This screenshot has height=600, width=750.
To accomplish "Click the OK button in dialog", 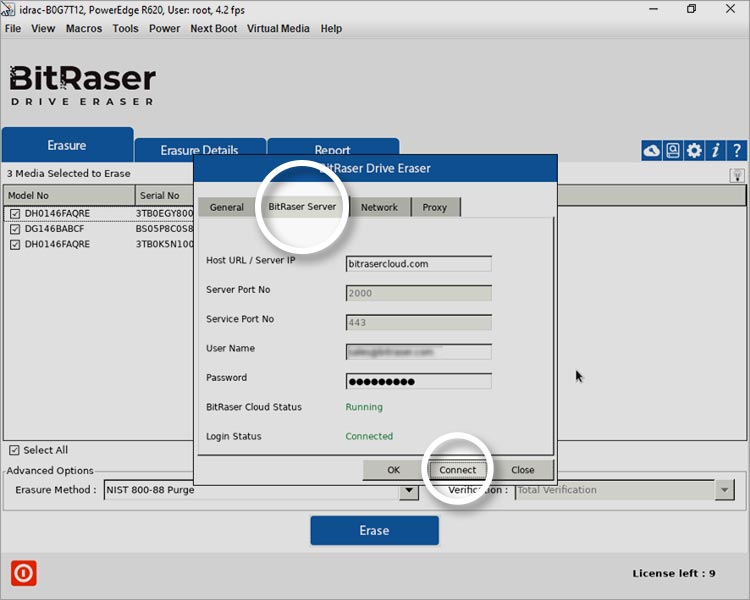I will point(393,470).
